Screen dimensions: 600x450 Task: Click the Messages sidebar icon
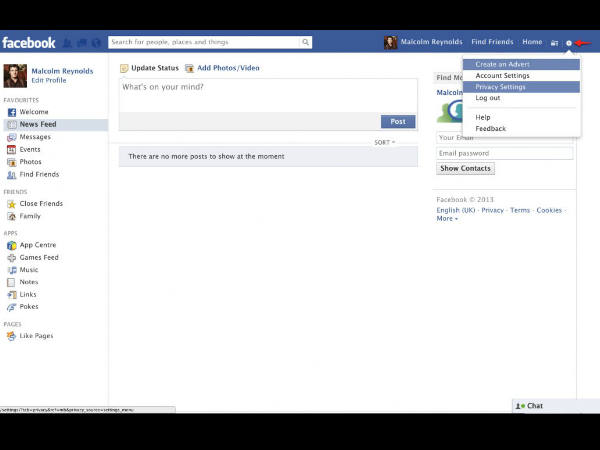[x=12, y=137]
